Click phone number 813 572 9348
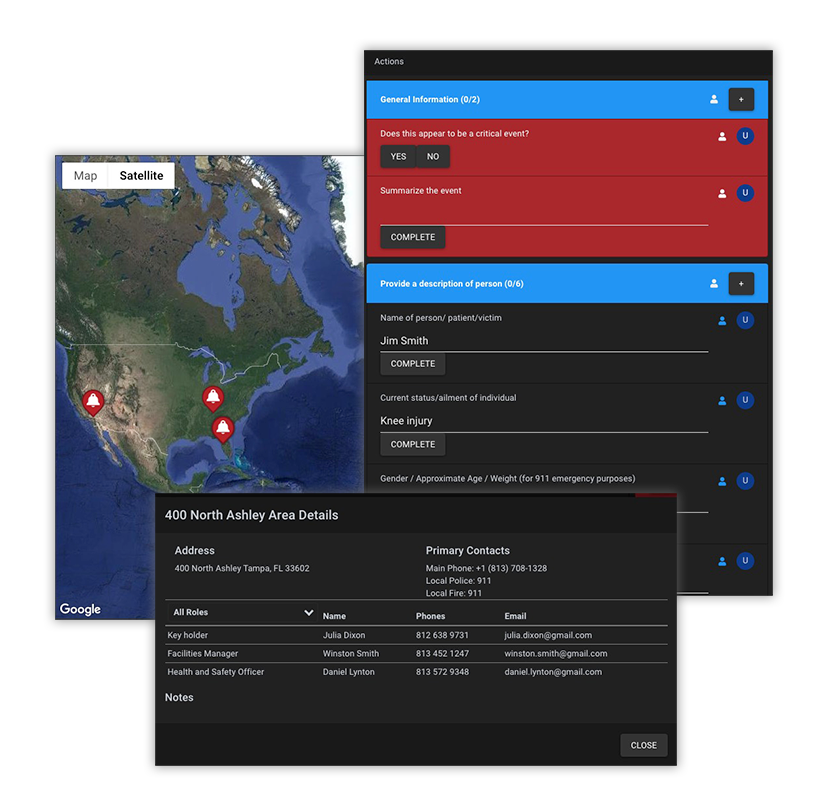 [x=442, y=672]
